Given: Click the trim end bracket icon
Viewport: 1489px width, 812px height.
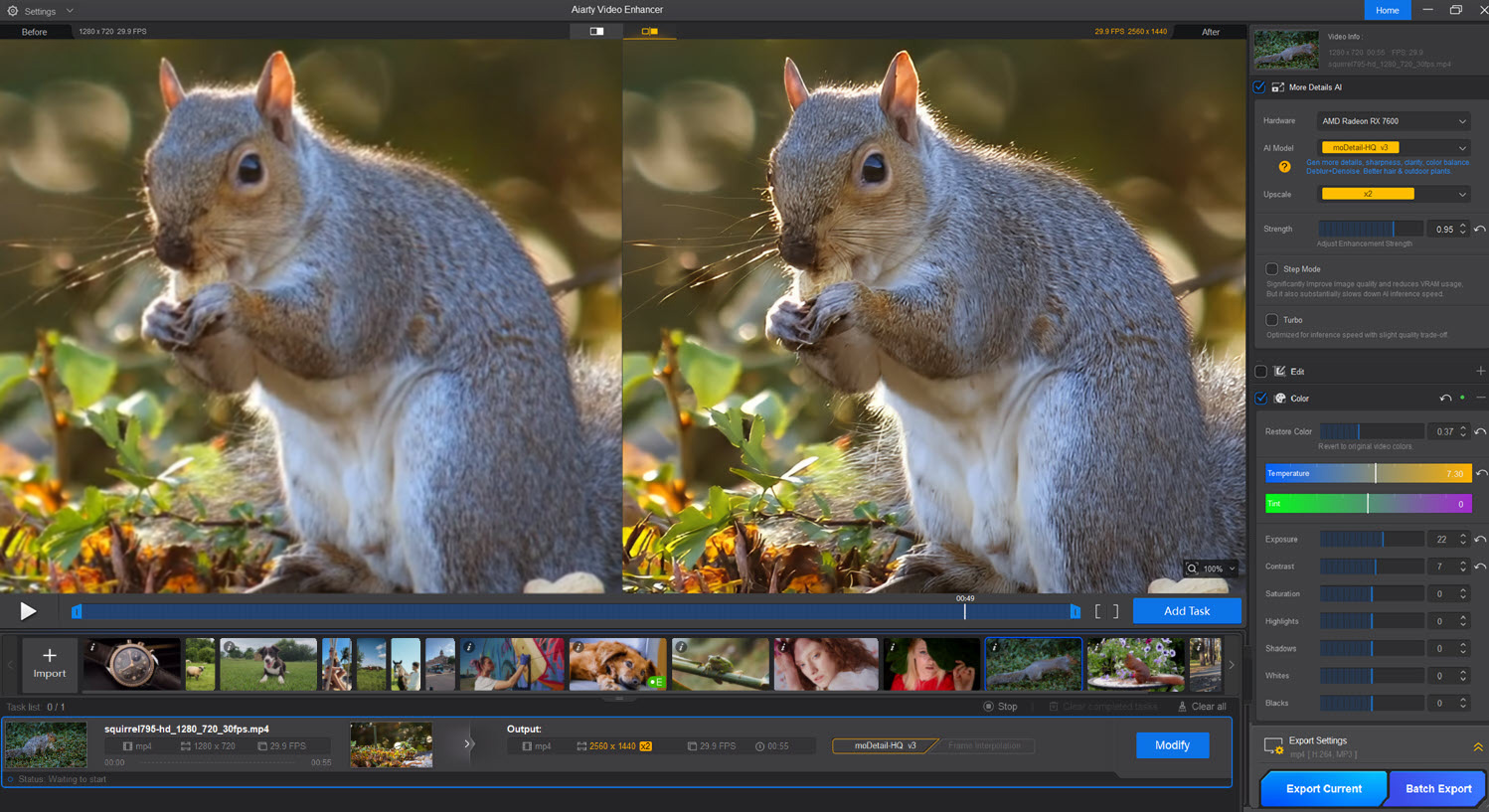Looking at the screenshot, I should point(1115,611).
